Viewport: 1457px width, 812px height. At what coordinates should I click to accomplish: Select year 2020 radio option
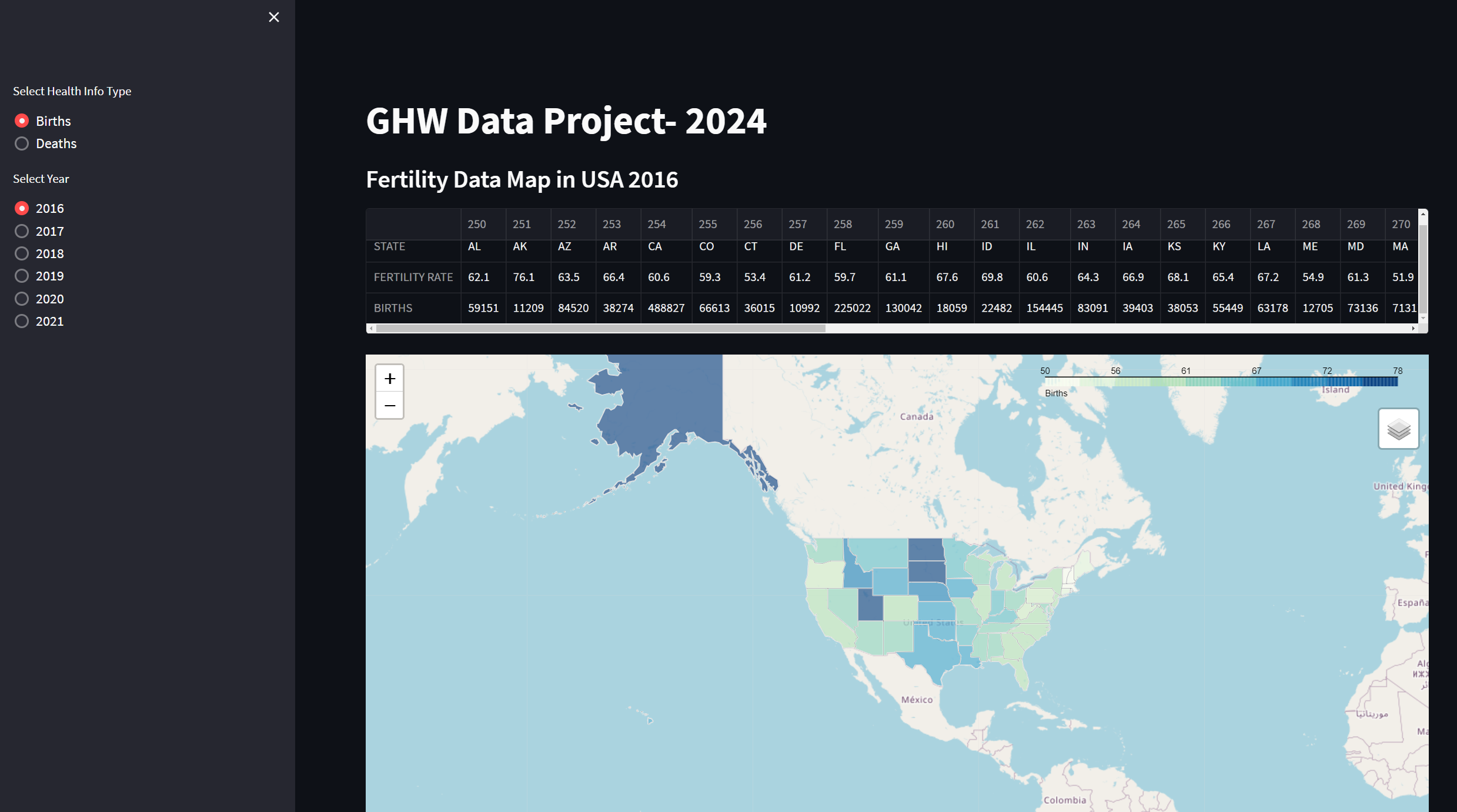point(22,298)
